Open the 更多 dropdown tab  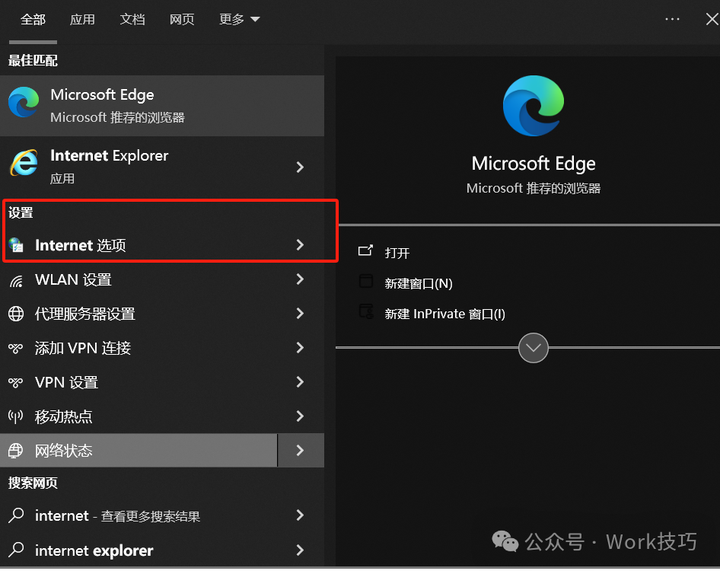click(239, 19)
